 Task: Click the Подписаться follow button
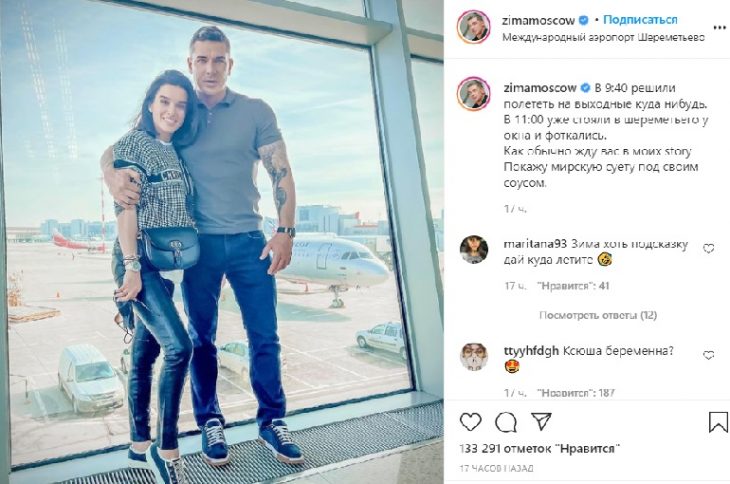coord(640,20)
